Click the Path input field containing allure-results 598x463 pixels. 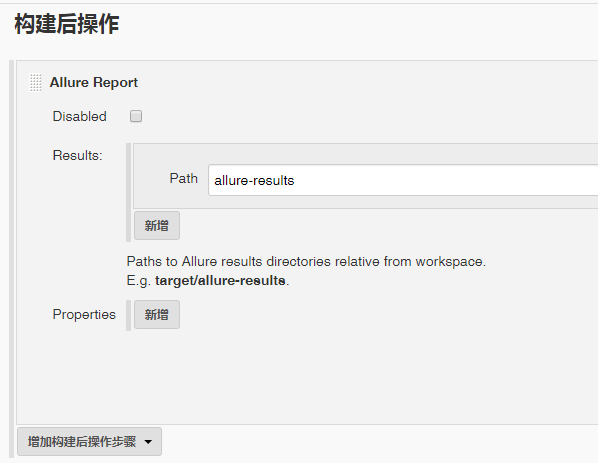pyautogui.click(x=403, y=180)
